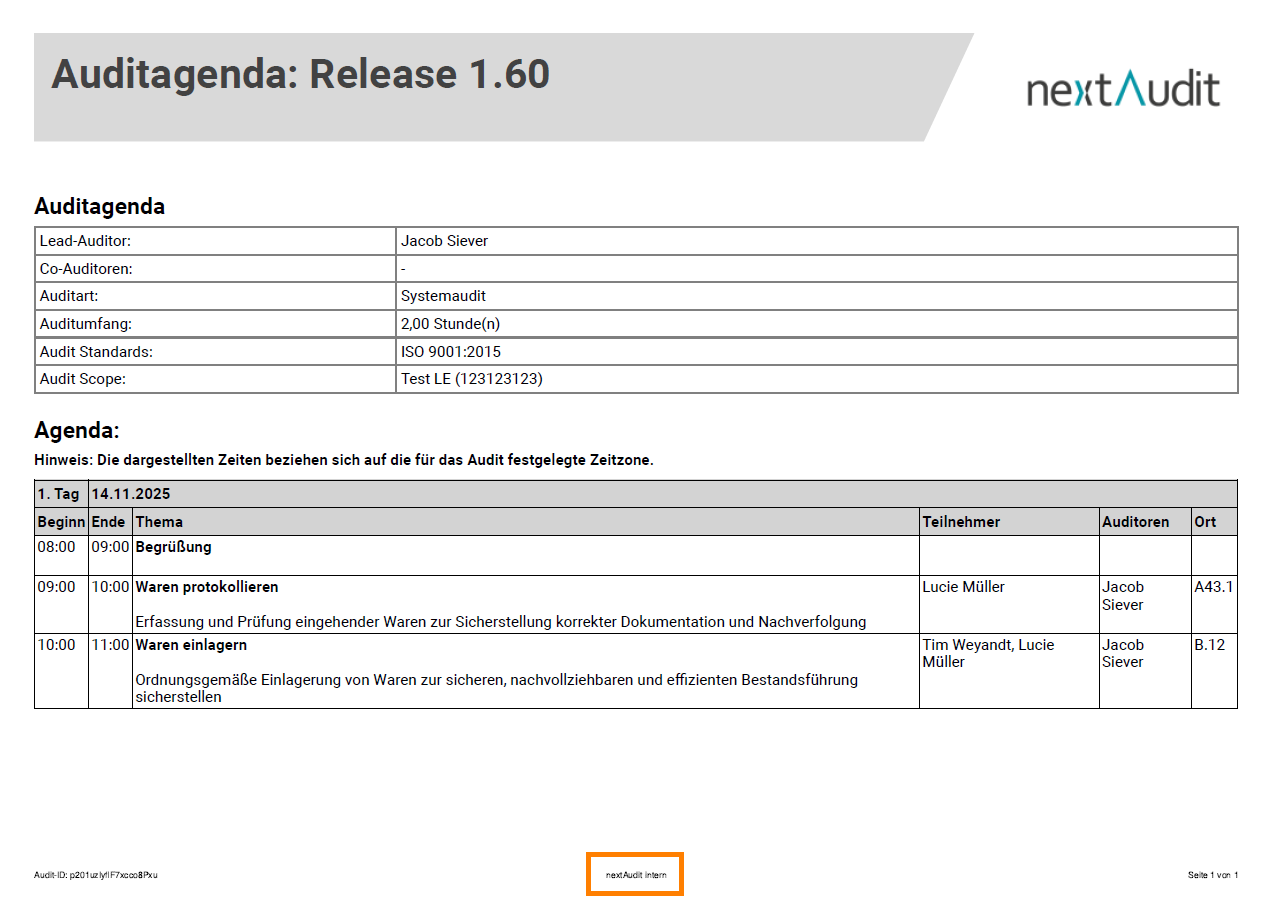The width and height of the screenshot is (1274, 897).
Task: Click the 'Auditagenda: Release 1.60' title
Action: click(300, 75)
